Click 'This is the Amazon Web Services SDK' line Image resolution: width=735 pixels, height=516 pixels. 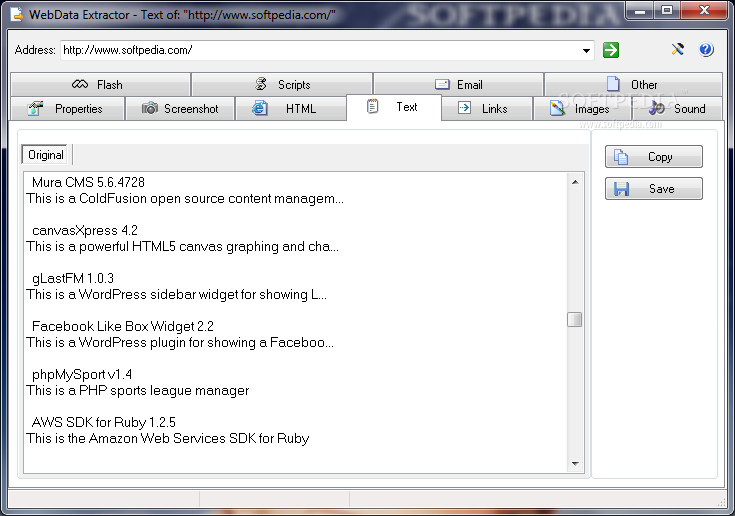(x=168, y=439)
